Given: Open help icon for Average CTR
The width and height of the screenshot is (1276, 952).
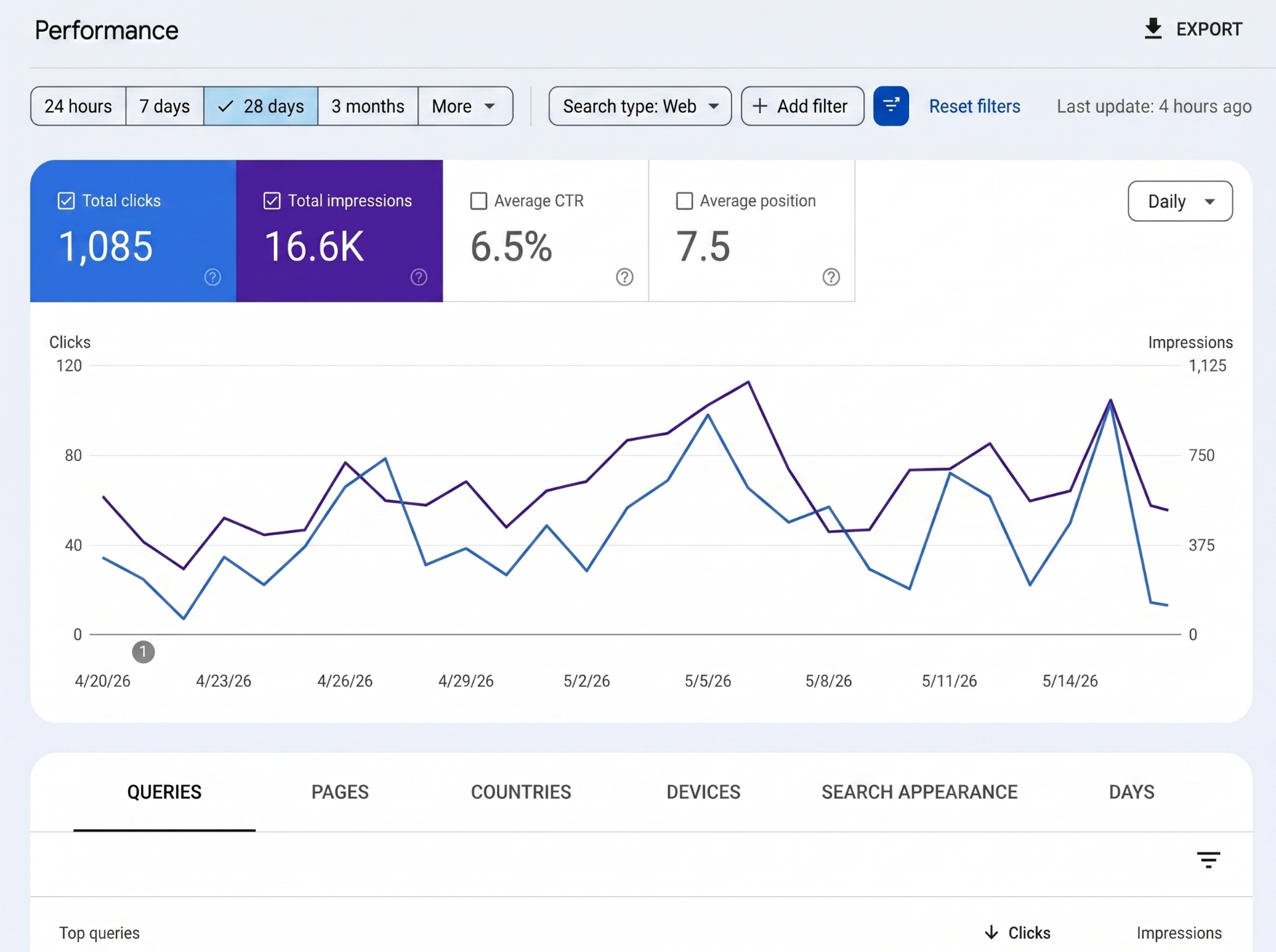Looking at the screenshot, I should click(625, 277).
